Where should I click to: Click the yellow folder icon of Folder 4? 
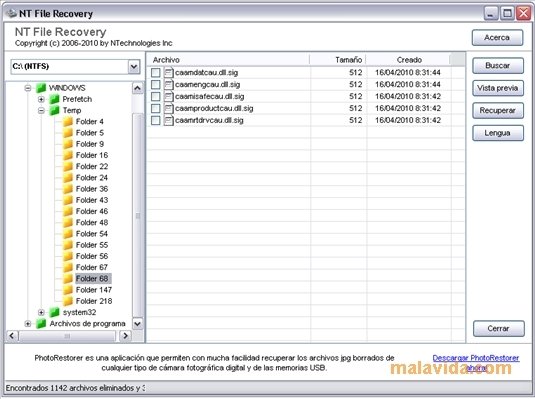point(68,122)
